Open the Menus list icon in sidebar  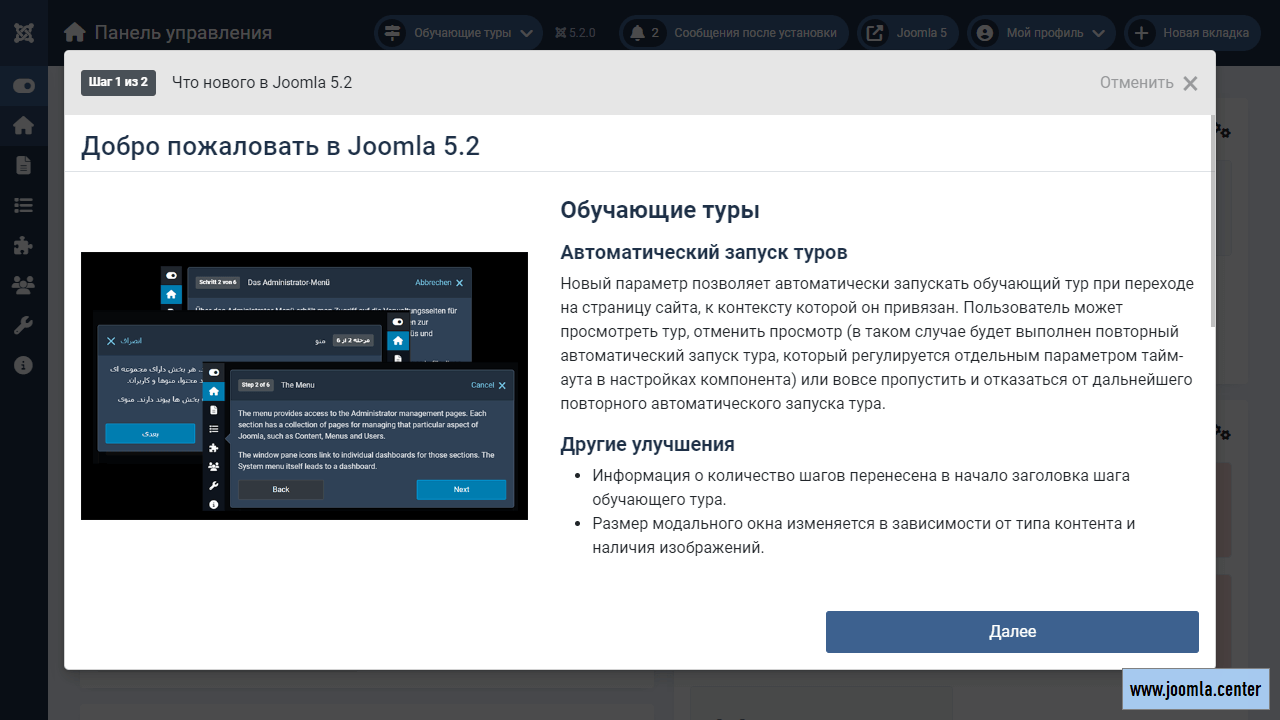23,205
